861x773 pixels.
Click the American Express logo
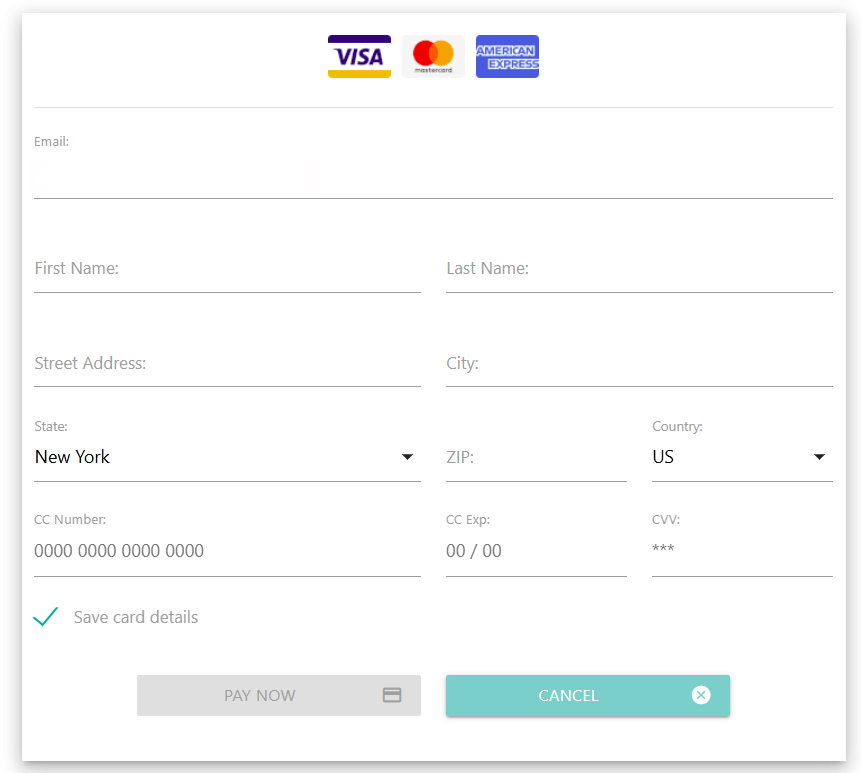tap(507, 56)
